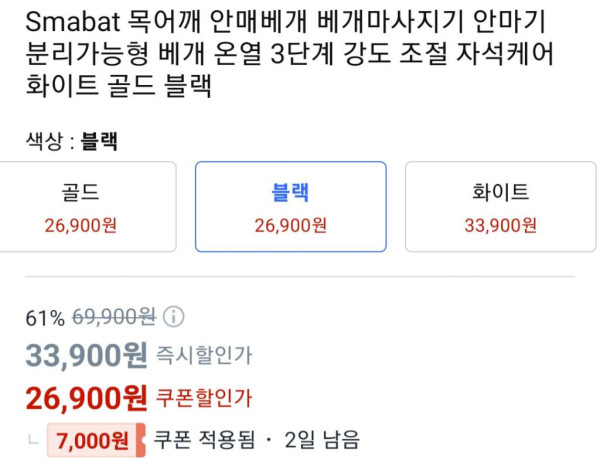Click the 색상 : 블랙 label
Screen dimensions: 600x470
pos(71,141)
